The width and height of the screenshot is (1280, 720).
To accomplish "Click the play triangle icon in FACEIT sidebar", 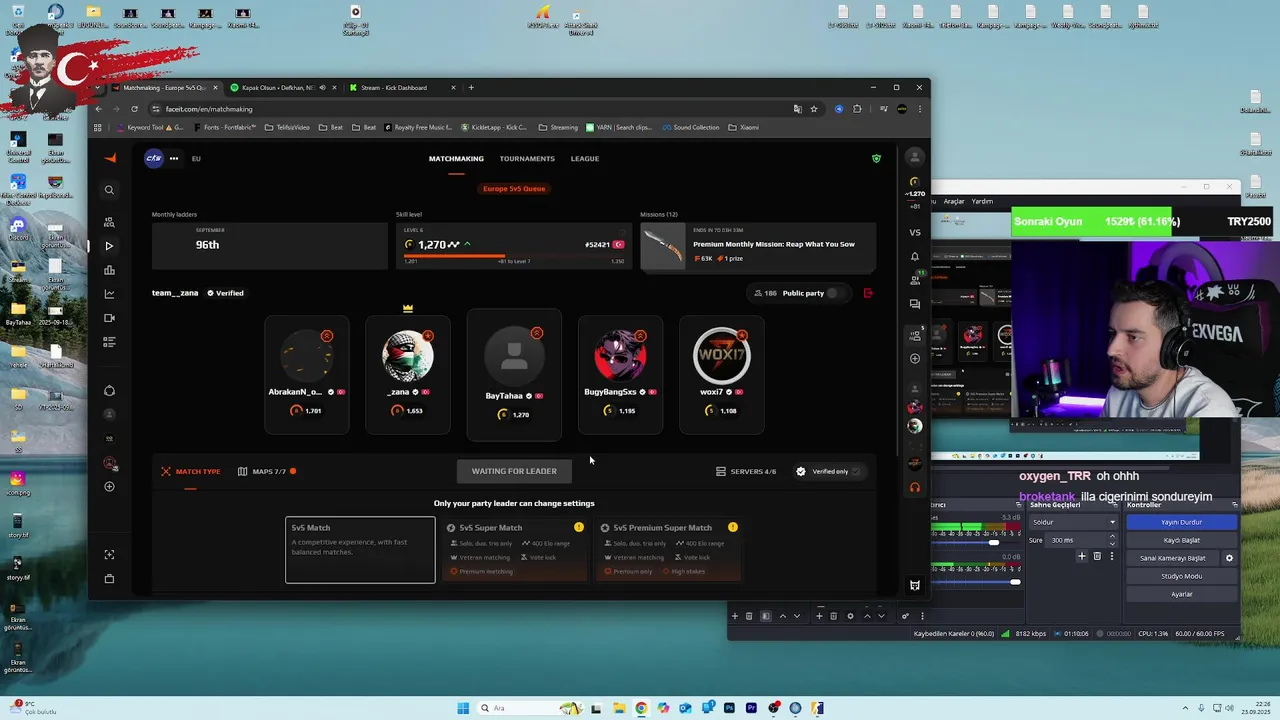I will coord(109,246).
